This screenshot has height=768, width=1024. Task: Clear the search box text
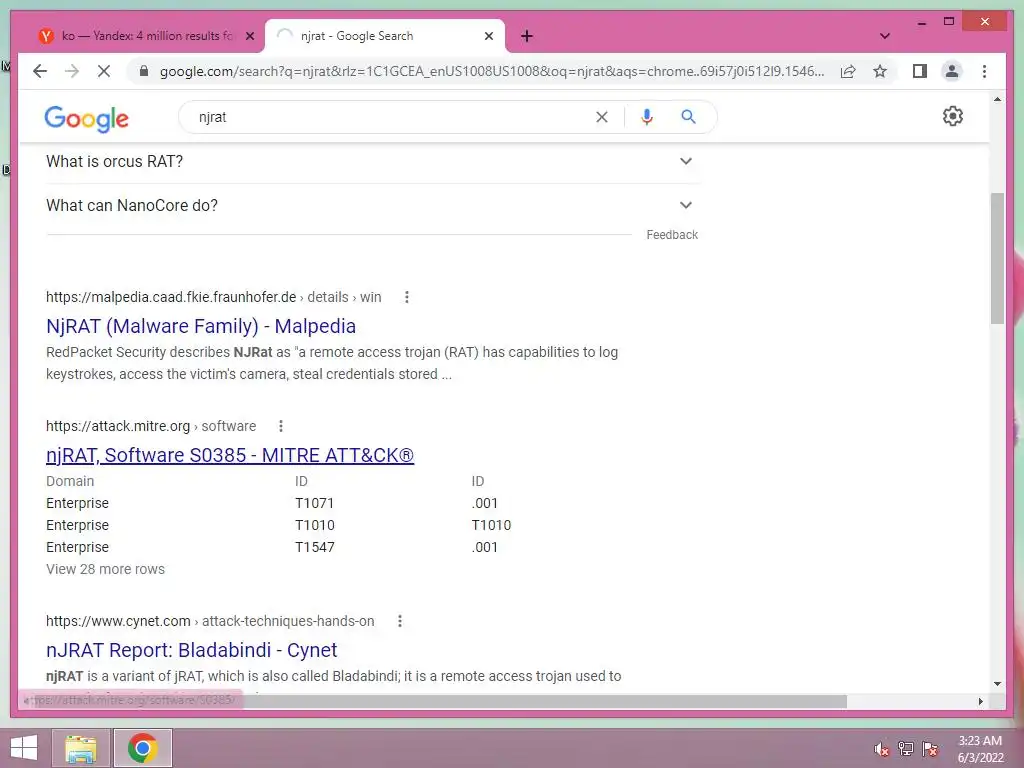[601, 117]
